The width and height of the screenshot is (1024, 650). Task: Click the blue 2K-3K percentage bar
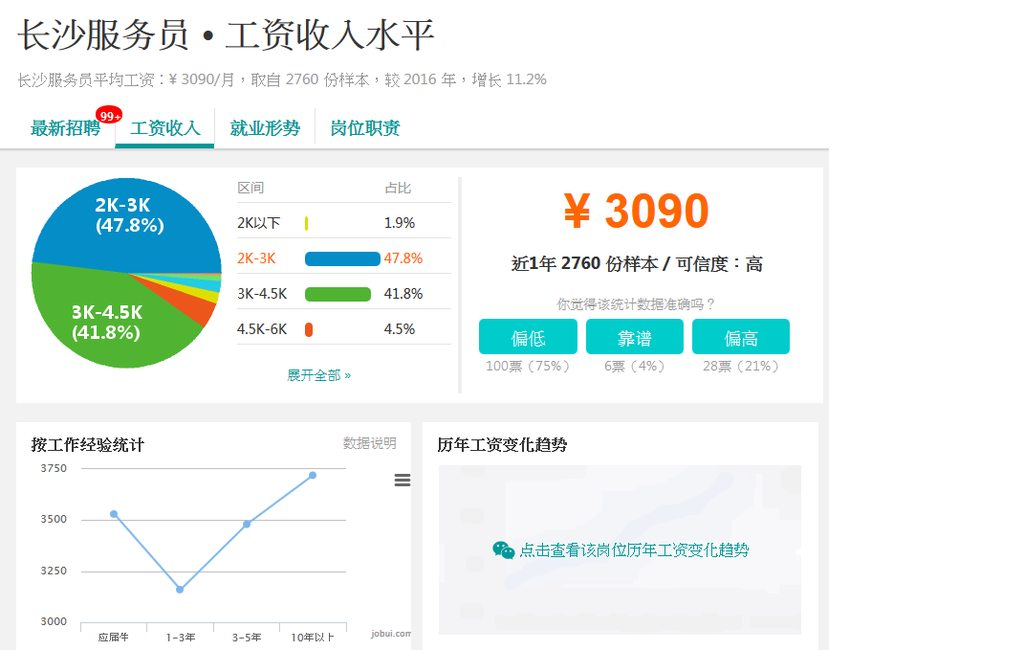[x=342, y=259]
